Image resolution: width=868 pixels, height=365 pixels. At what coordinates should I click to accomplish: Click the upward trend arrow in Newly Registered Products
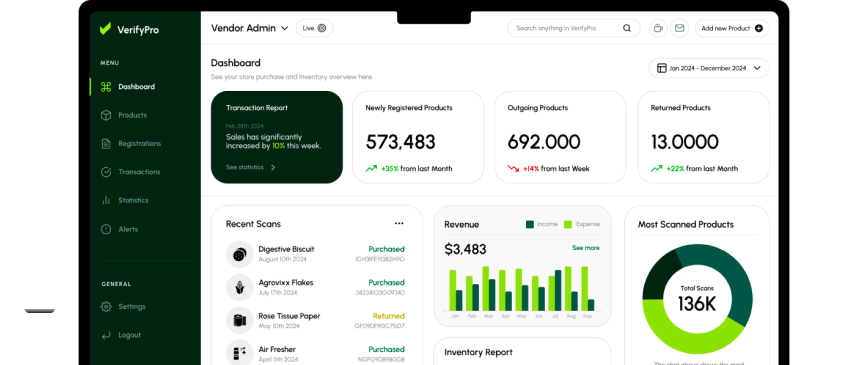pos(371,168)
